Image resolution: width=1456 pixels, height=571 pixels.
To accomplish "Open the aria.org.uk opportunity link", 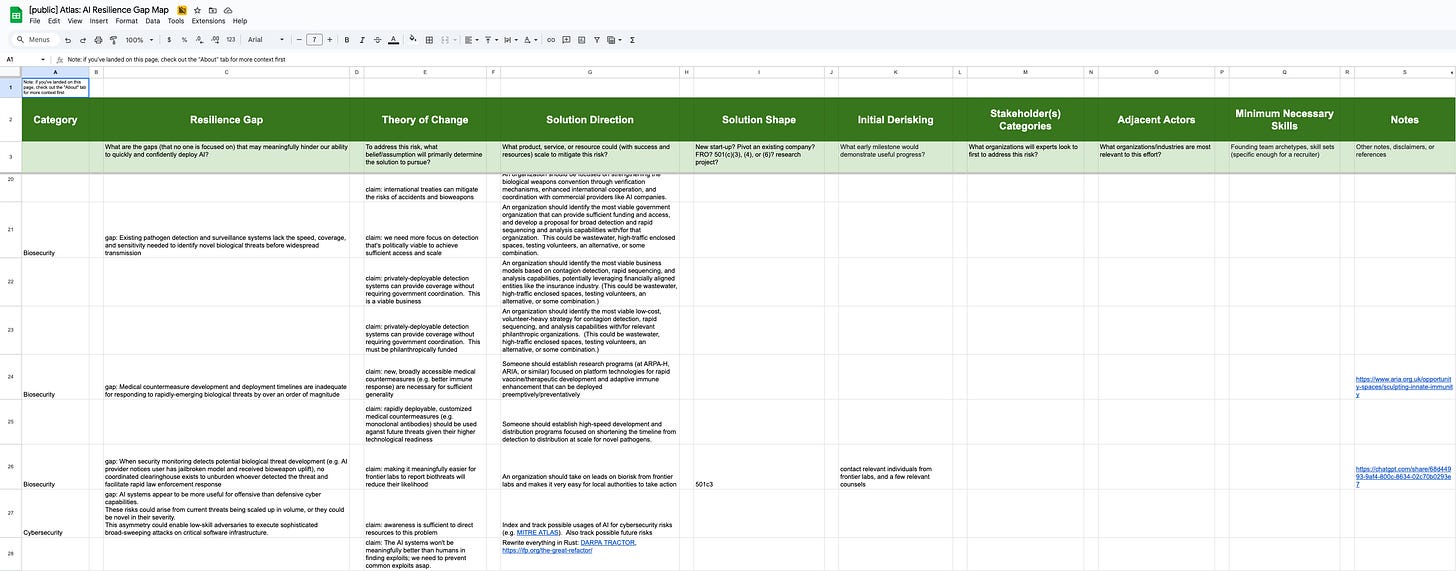I will click(1404, 386).
